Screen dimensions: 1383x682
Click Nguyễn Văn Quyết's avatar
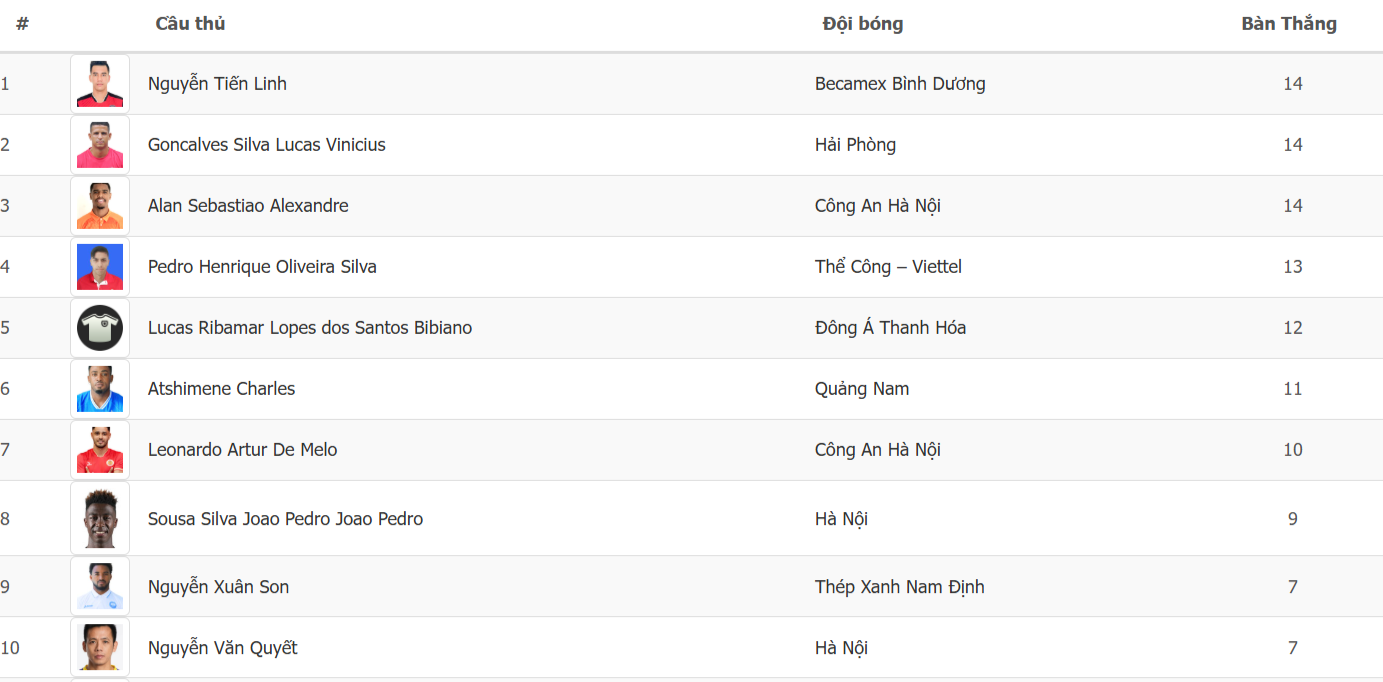[x=100, y=648]
